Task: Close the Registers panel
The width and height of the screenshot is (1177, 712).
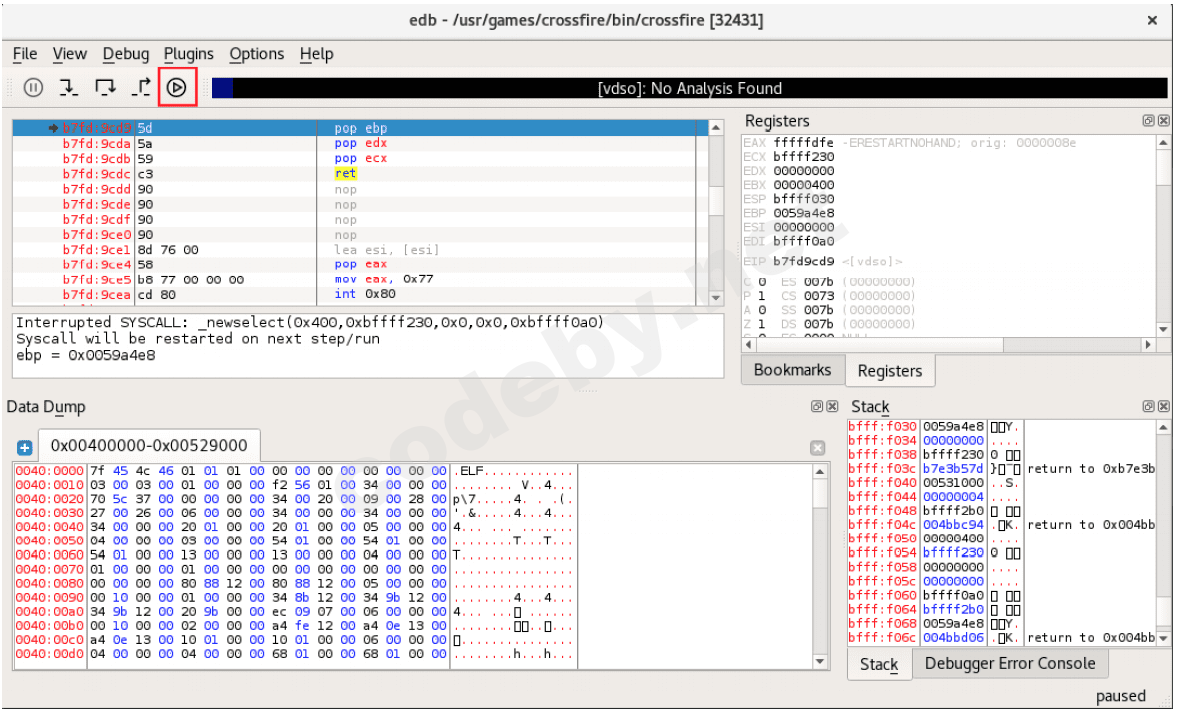Action: [x=1163, y=121]
